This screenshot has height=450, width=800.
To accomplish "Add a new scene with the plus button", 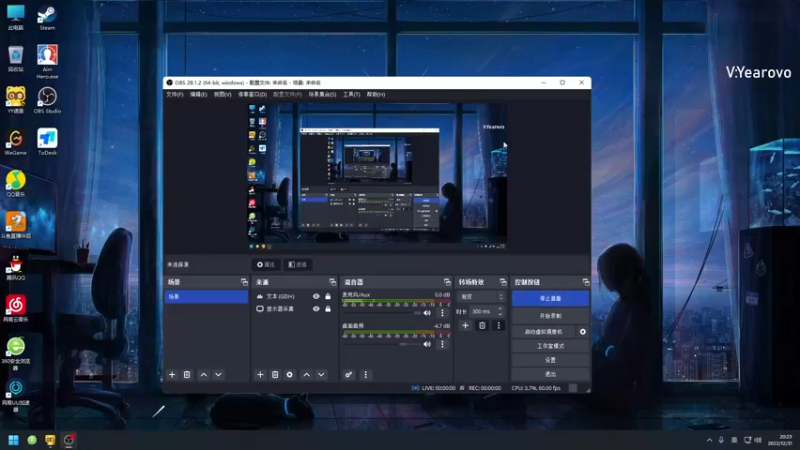I will click(172, 374).
